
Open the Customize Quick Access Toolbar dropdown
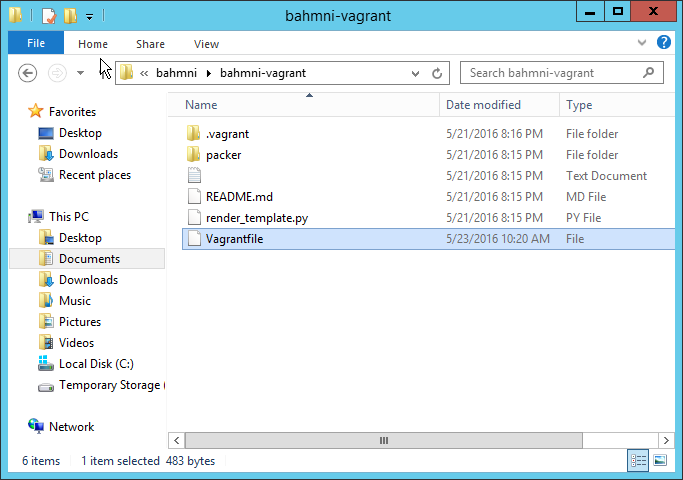[89, 17]
